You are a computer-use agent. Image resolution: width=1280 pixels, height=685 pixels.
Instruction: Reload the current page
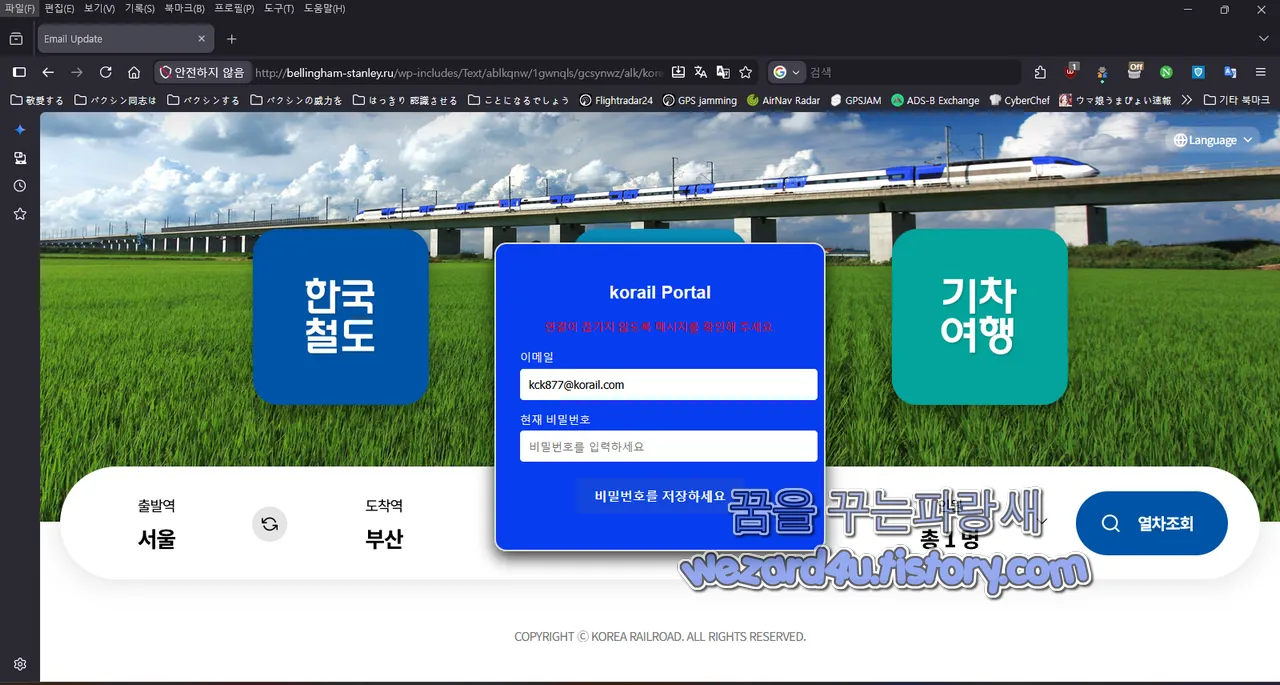click(105, 72)
